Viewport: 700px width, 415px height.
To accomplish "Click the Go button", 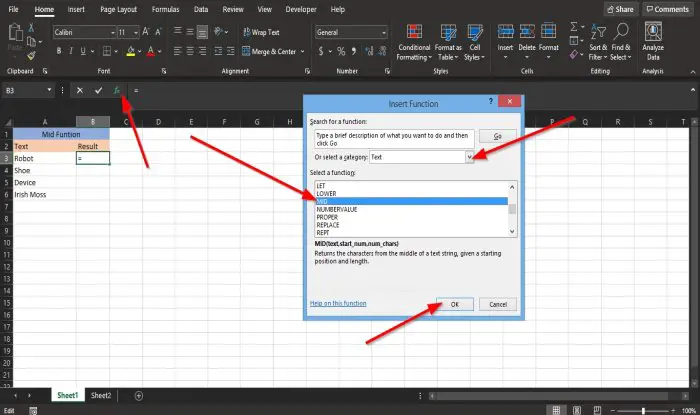I will (498, 136).
